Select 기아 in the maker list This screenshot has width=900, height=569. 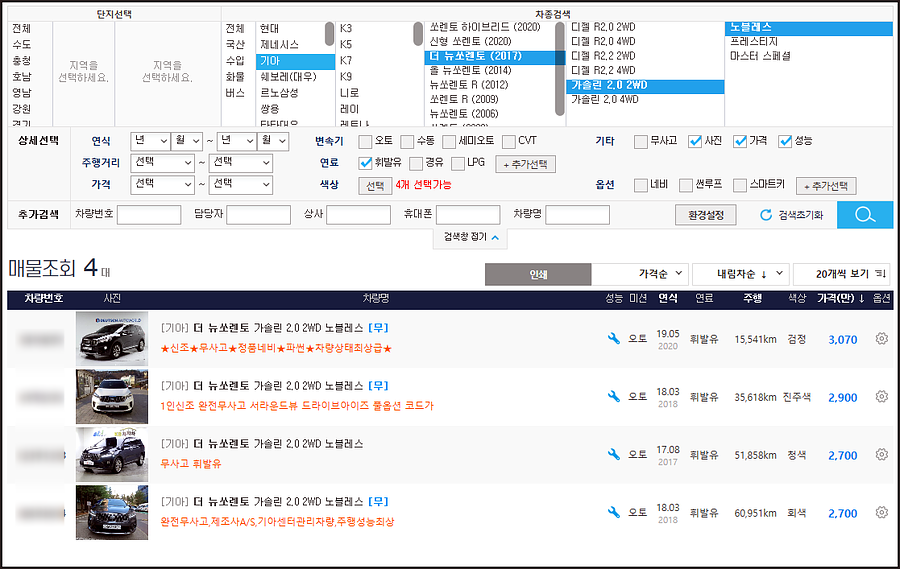click(295, 61)
